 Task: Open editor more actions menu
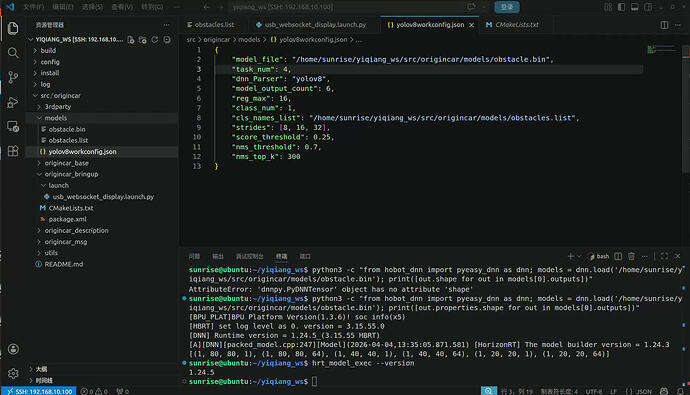678,25
